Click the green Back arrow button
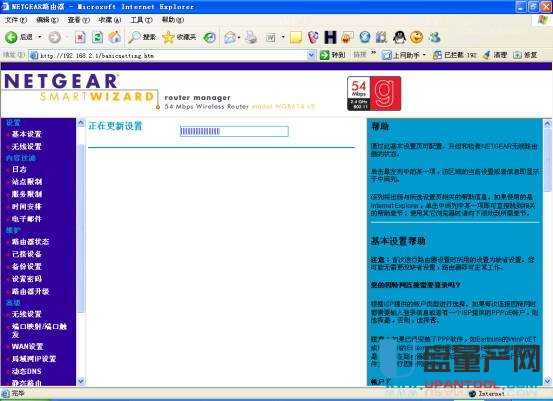 [x=11, y=37]
